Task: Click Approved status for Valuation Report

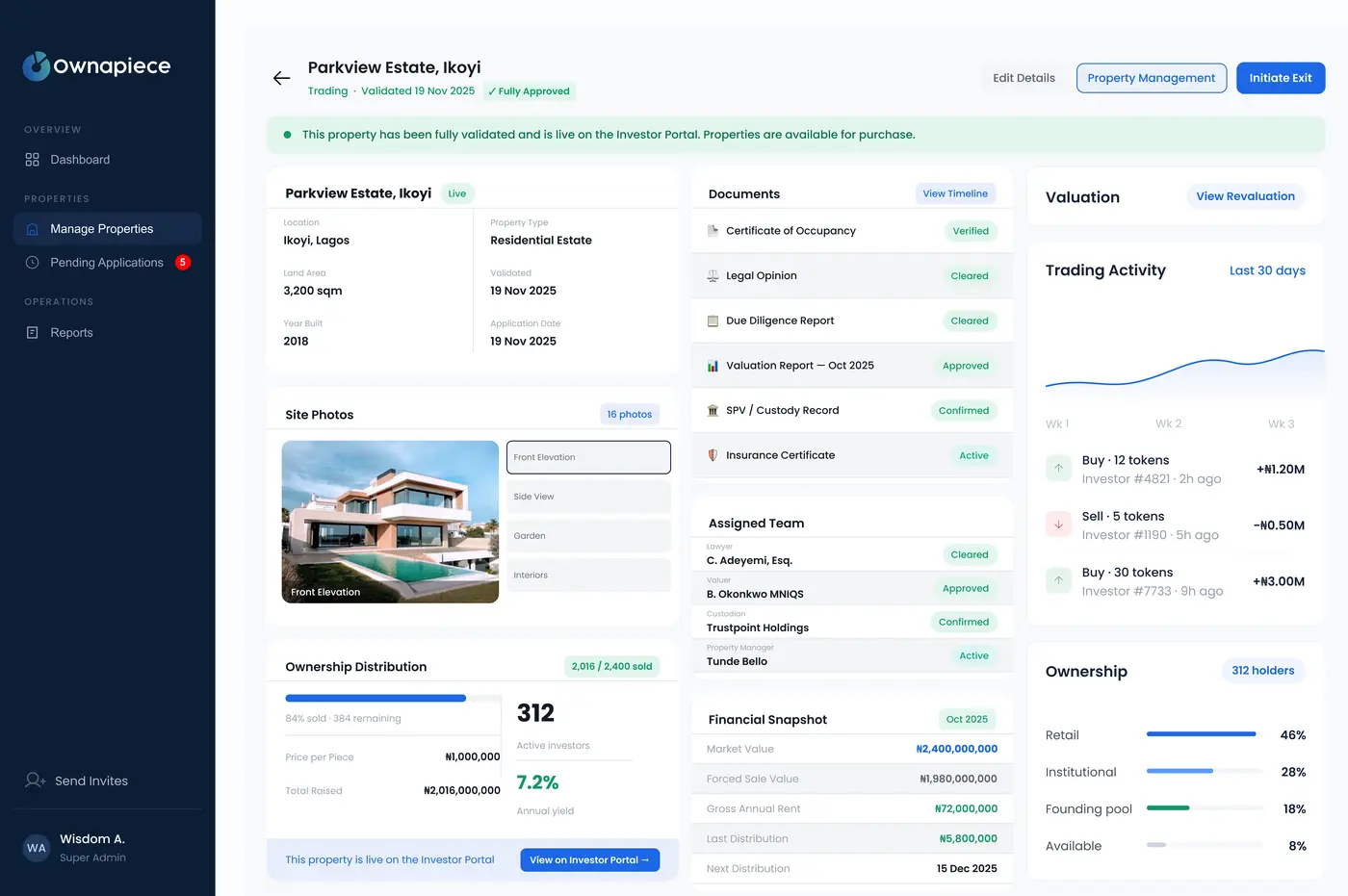Action: point(966,366)
